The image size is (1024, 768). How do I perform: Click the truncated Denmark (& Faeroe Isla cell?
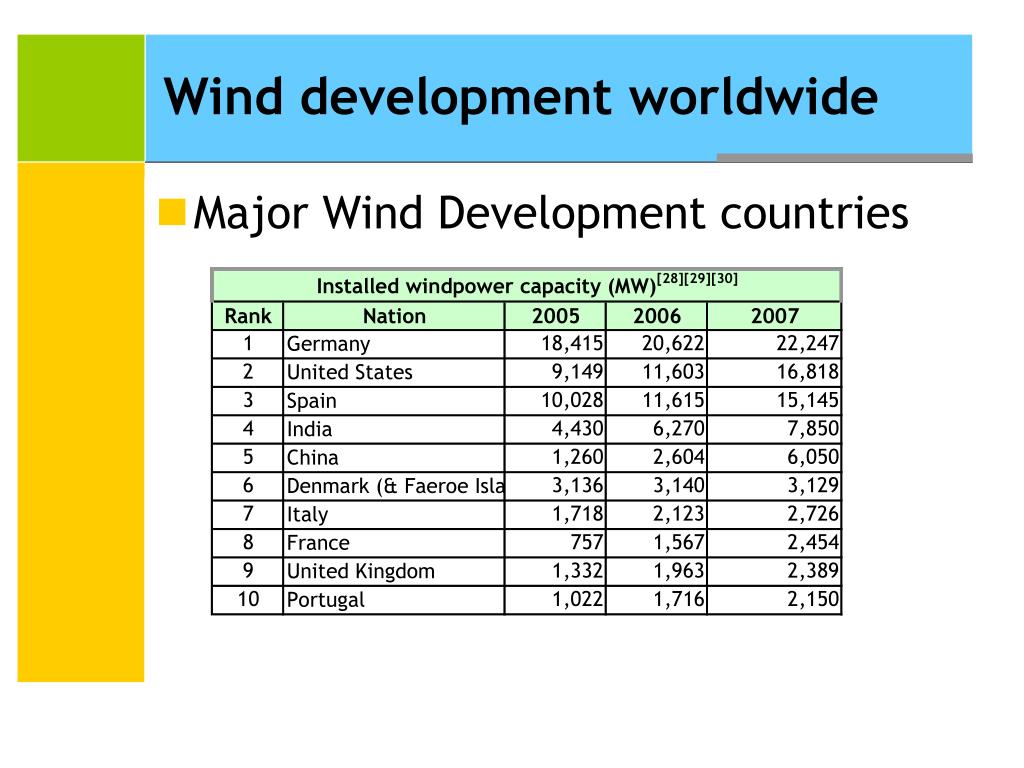click(x=394, y=486)
